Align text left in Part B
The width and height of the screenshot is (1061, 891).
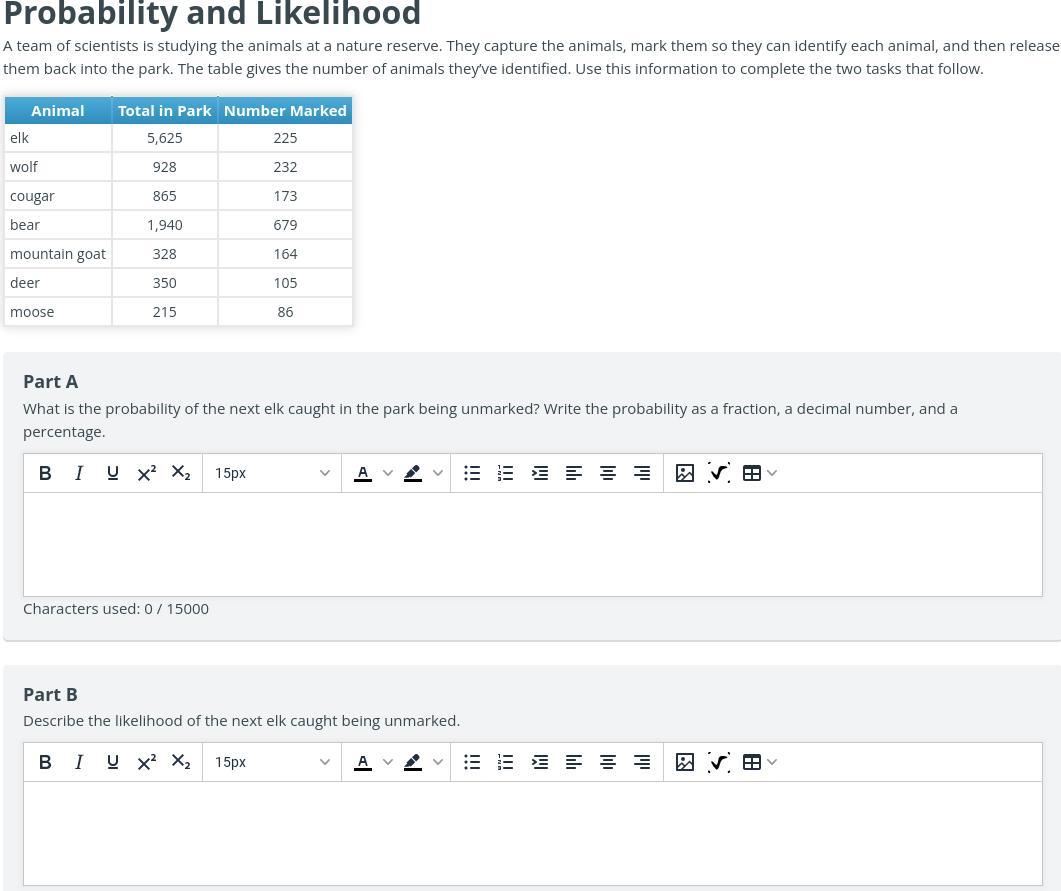[574, 762]
